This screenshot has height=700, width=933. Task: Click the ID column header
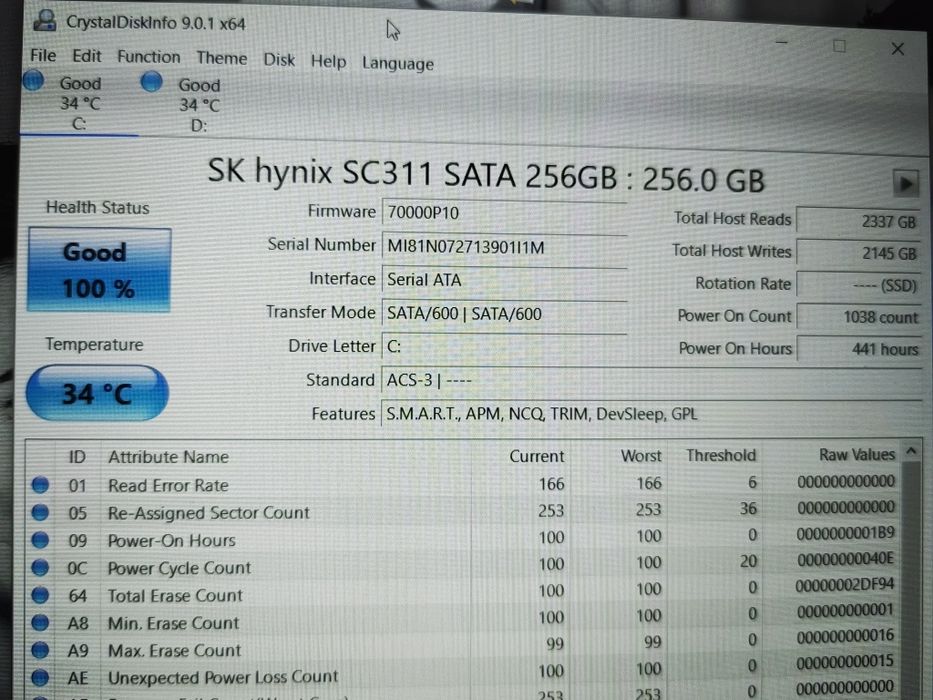pyautogui.click(x=77, y=457)
